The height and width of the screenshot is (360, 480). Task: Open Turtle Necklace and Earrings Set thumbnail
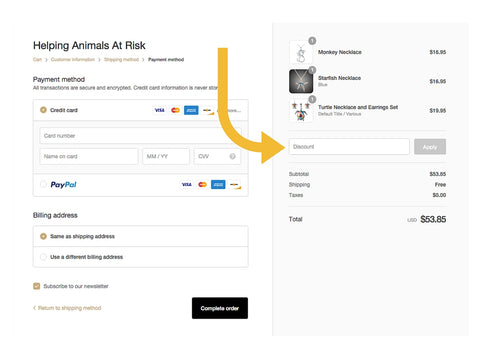click(301, 111)
